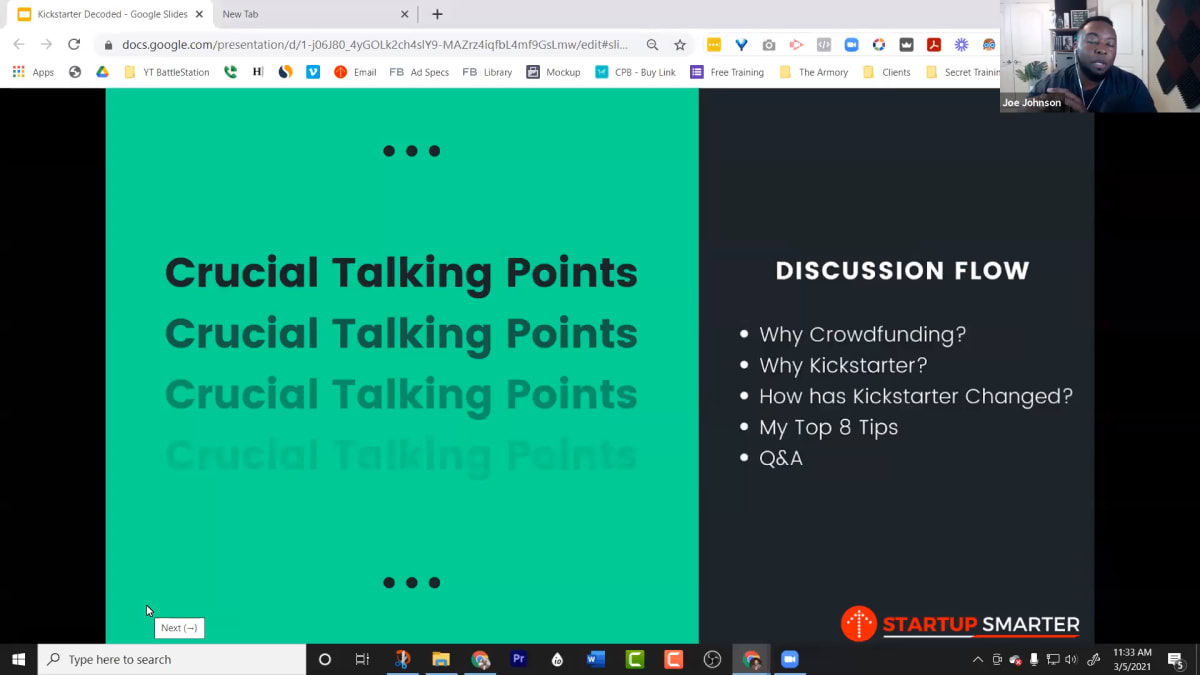Open the green Camtasia icon on taskbar

tap(635, 659)
